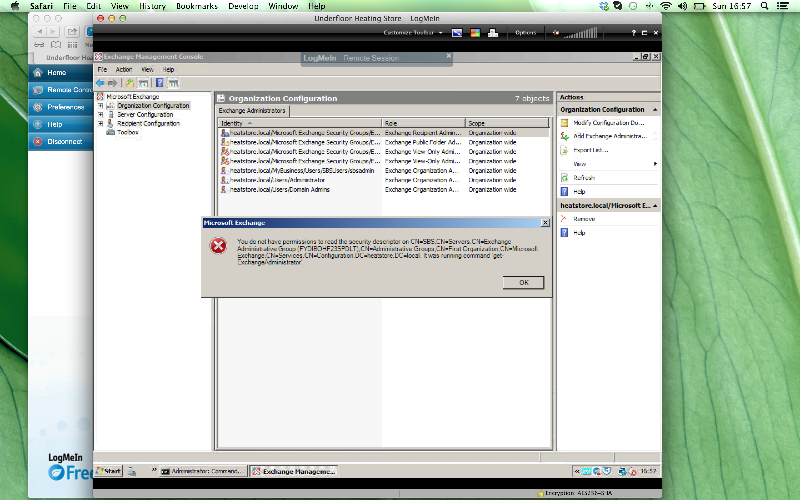This screenshot has width=800, height=500.
Task: Click the LogMeIn color quality icon
Action: tap(475, 33)
